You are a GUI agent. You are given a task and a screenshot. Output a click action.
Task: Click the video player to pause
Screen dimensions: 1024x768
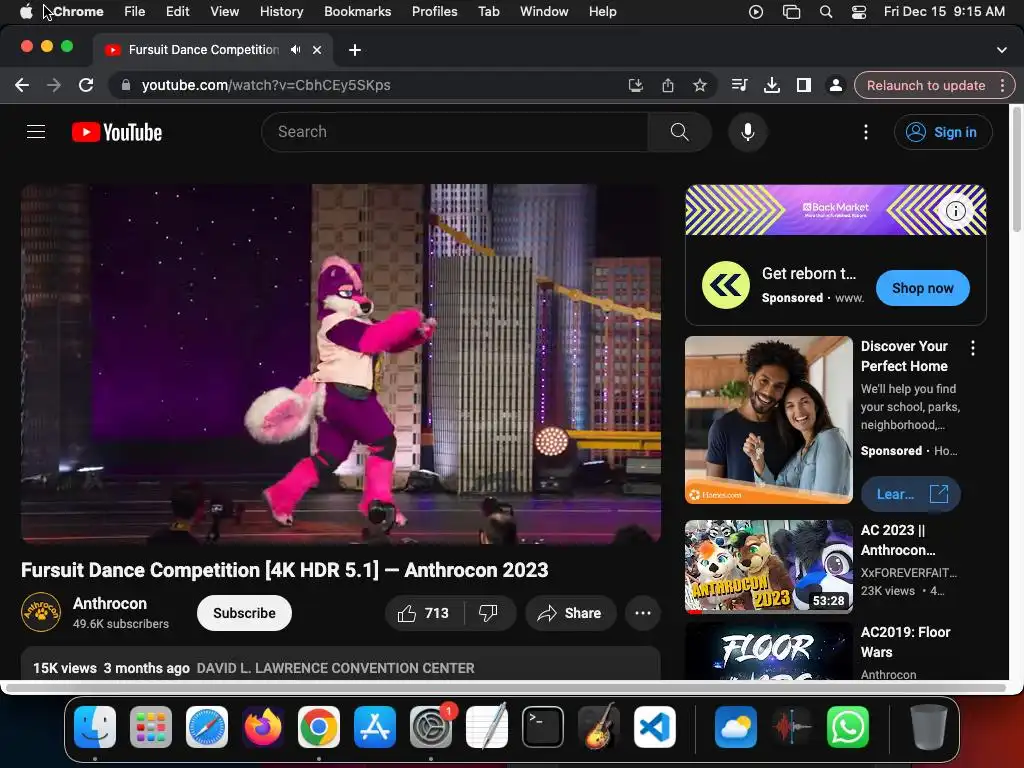pyautogui.click(x=341, y=364)
